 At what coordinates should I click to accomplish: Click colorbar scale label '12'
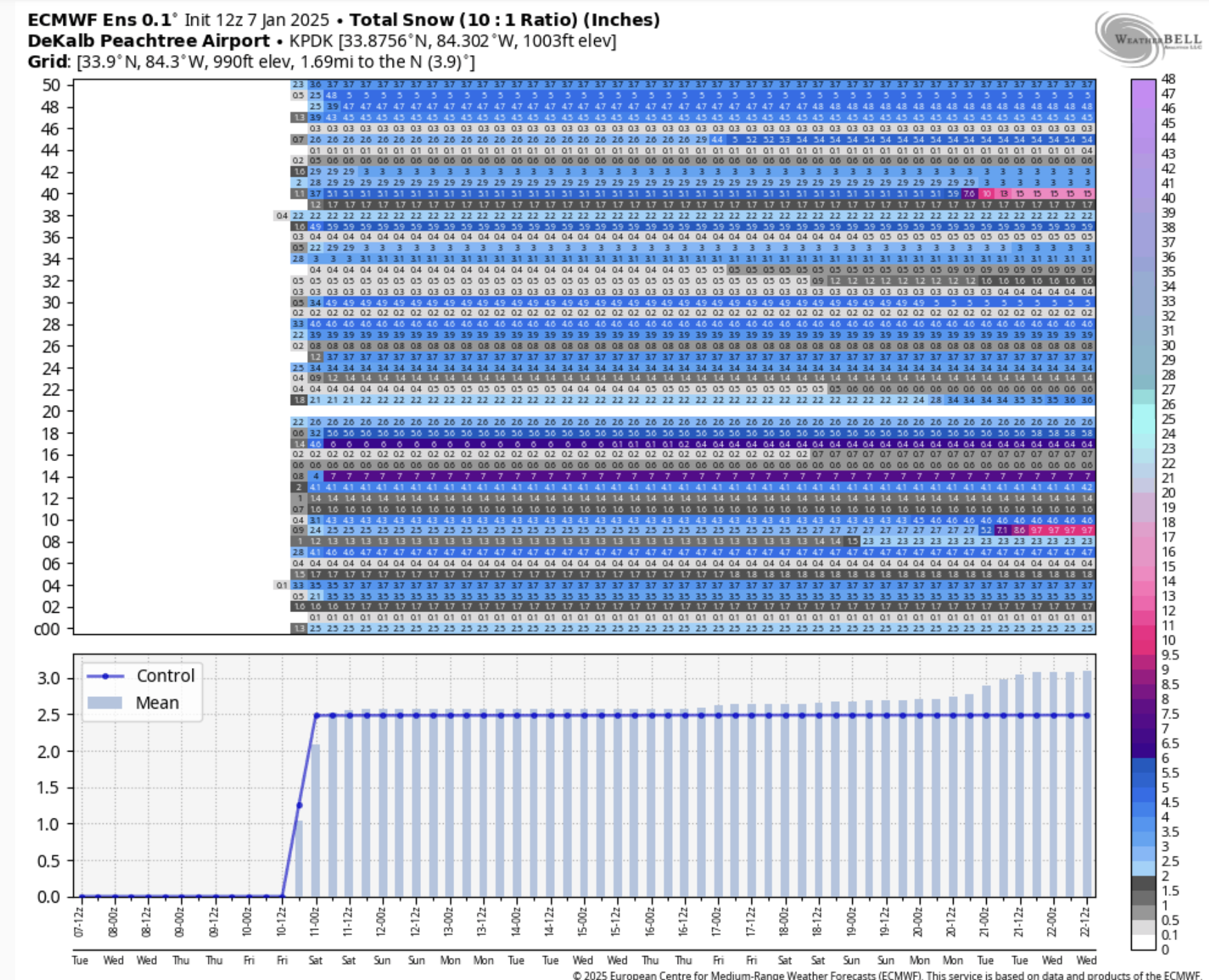pos(1168,611)
